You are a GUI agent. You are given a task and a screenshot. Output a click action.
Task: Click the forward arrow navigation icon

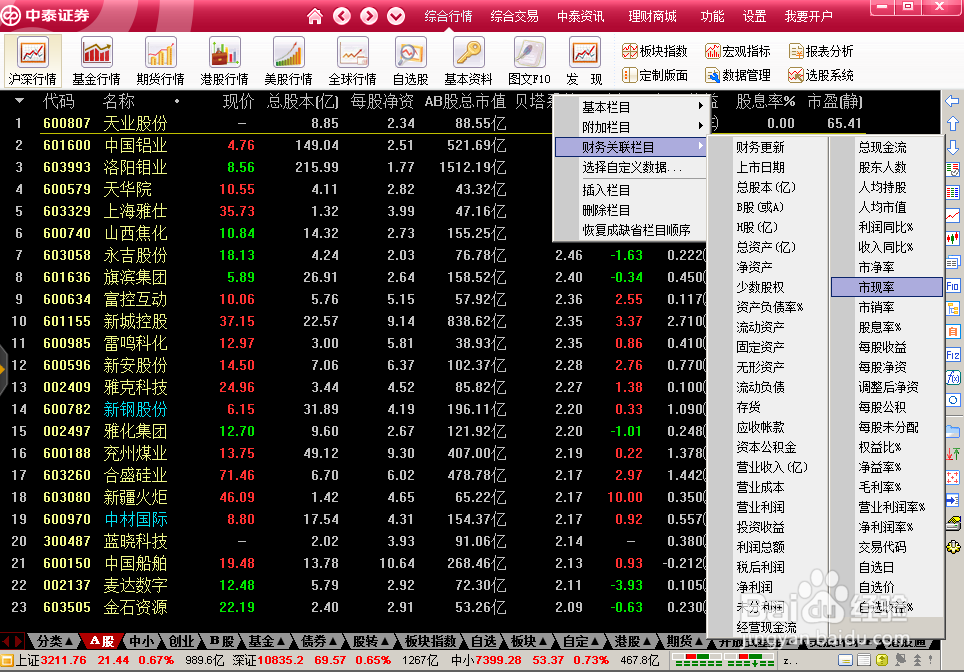pyautogui.click(x=369, y=16)
